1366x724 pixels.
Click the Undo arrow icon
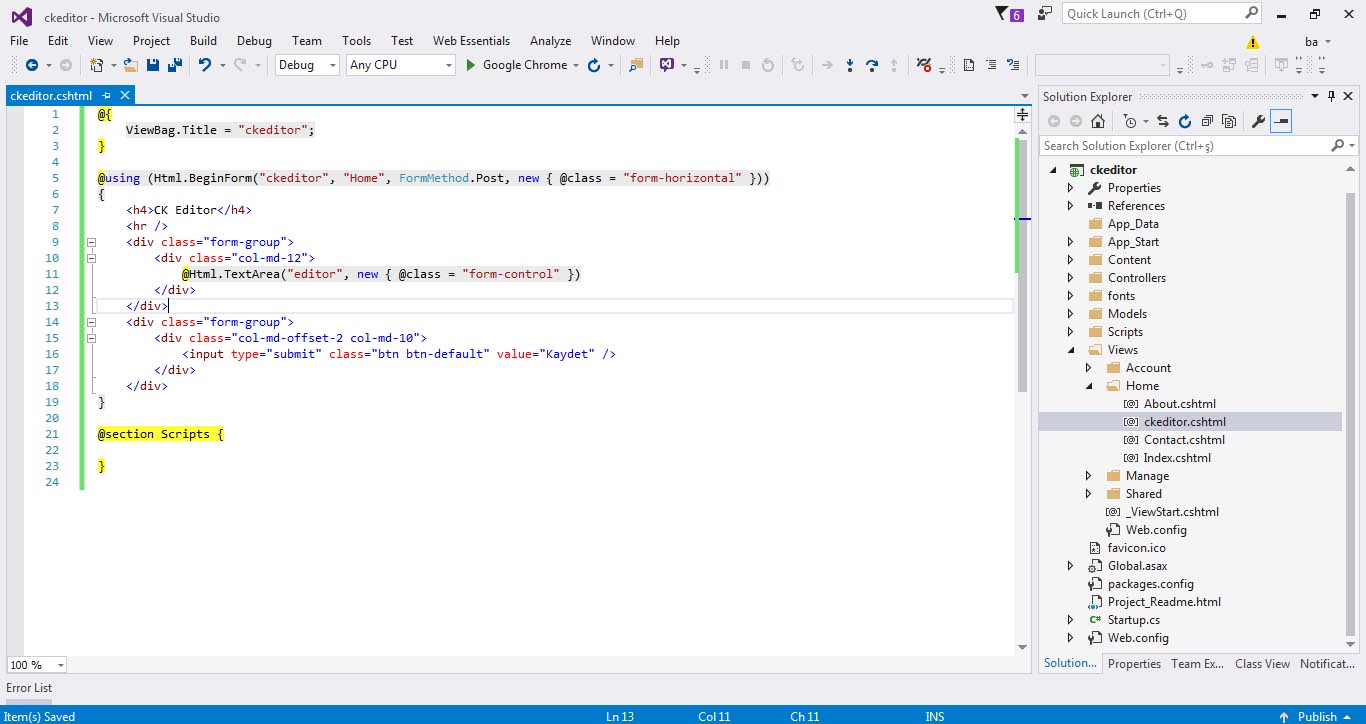204,65
